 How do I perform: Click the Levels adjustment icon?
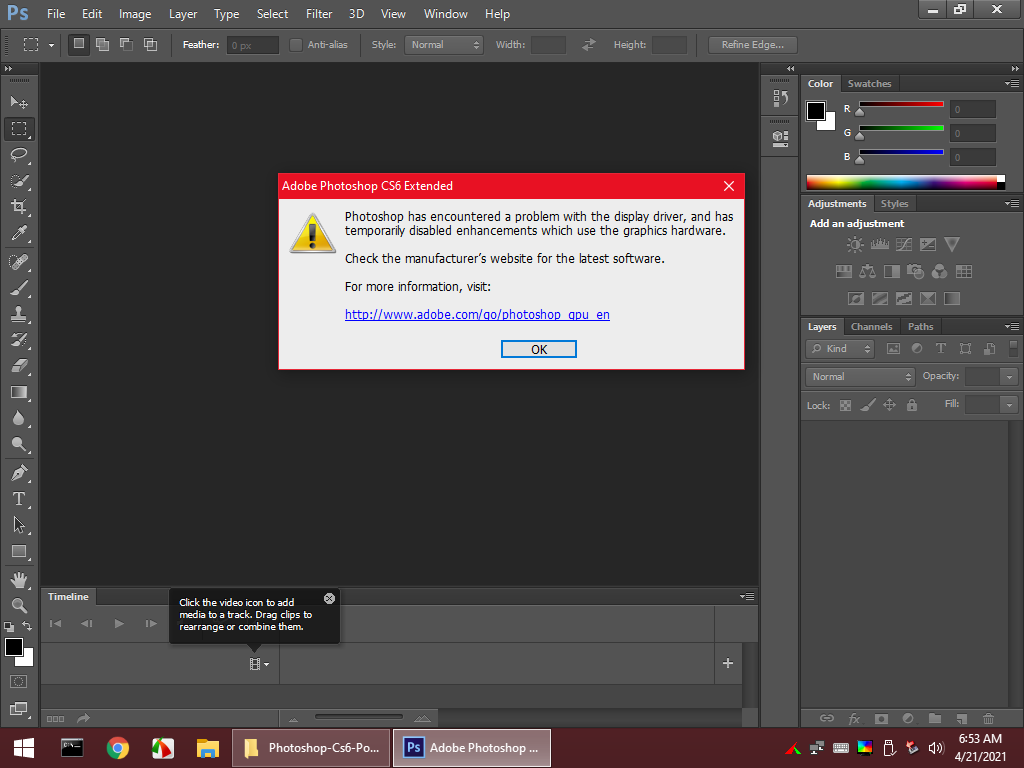click(880, 244)
